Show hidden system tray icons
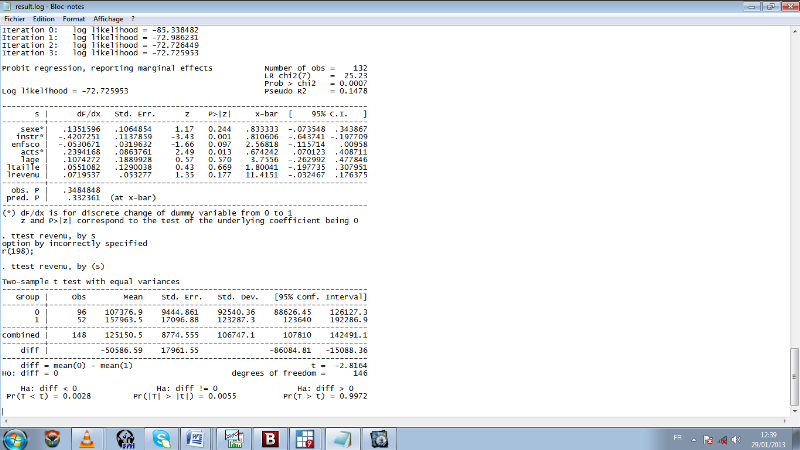The image size is (800, 450). [x=694, y=440]
